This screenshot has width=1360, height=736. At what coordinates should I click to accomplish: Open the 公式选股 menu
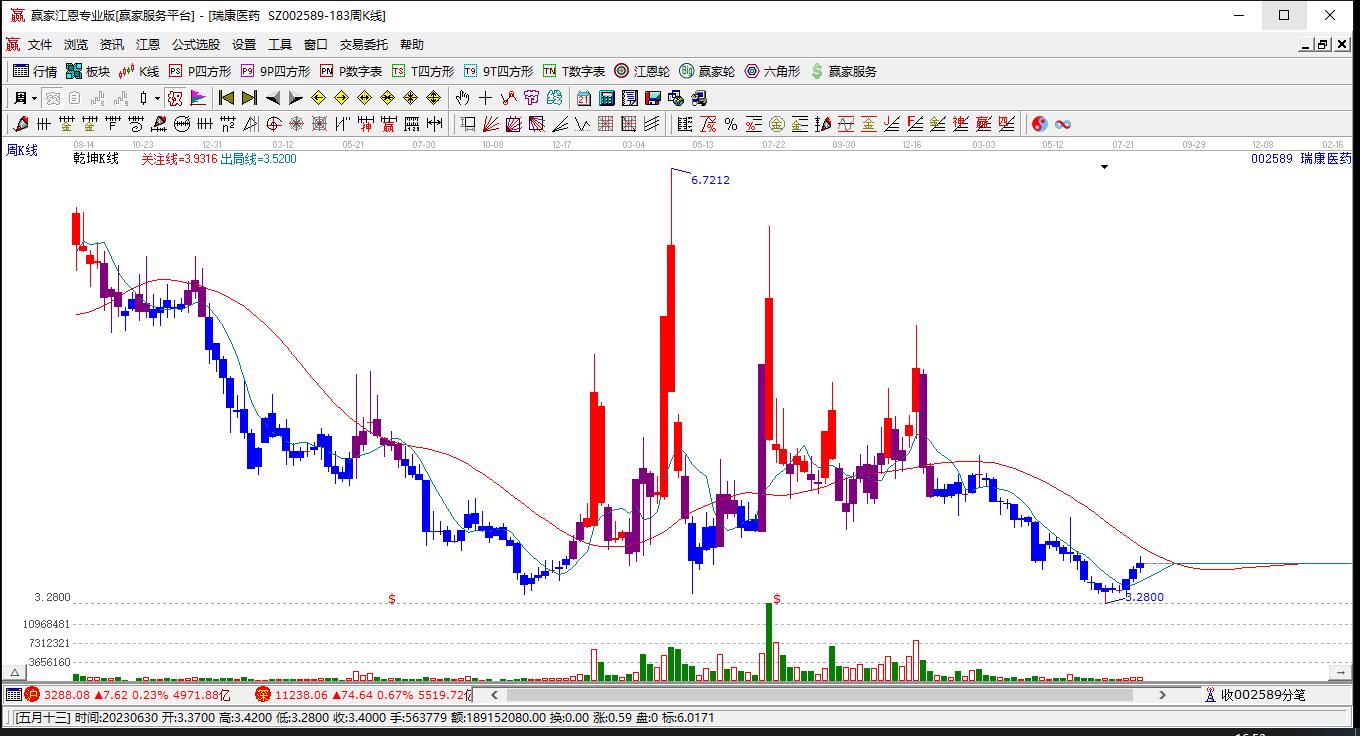tap(196, 45)
